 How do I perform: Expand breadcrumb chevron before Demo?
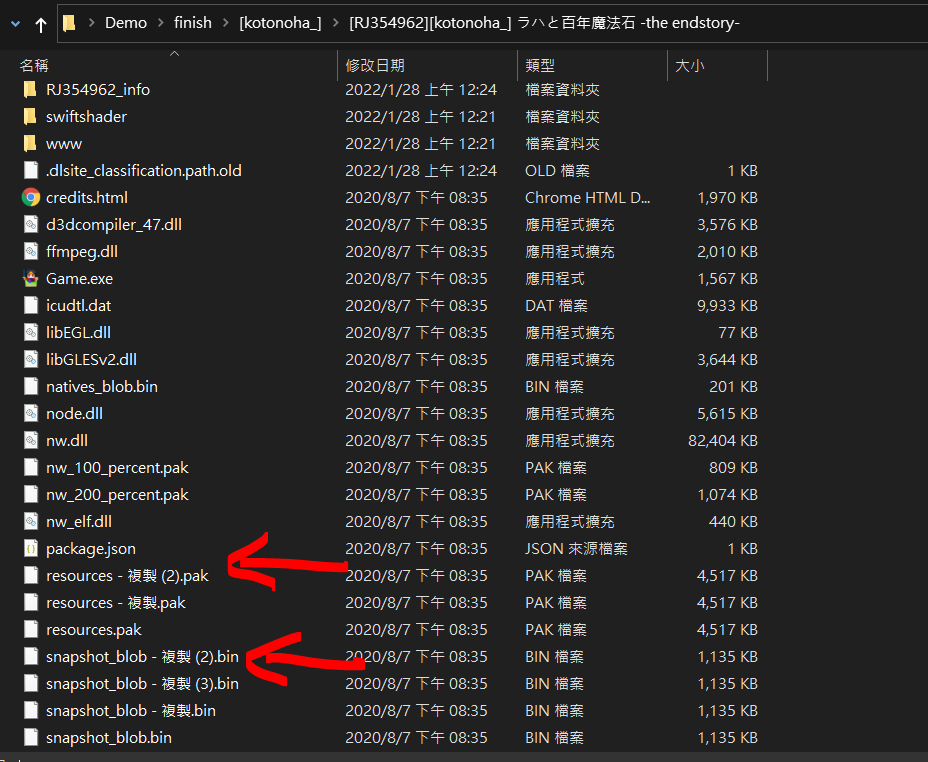point(92,23)
